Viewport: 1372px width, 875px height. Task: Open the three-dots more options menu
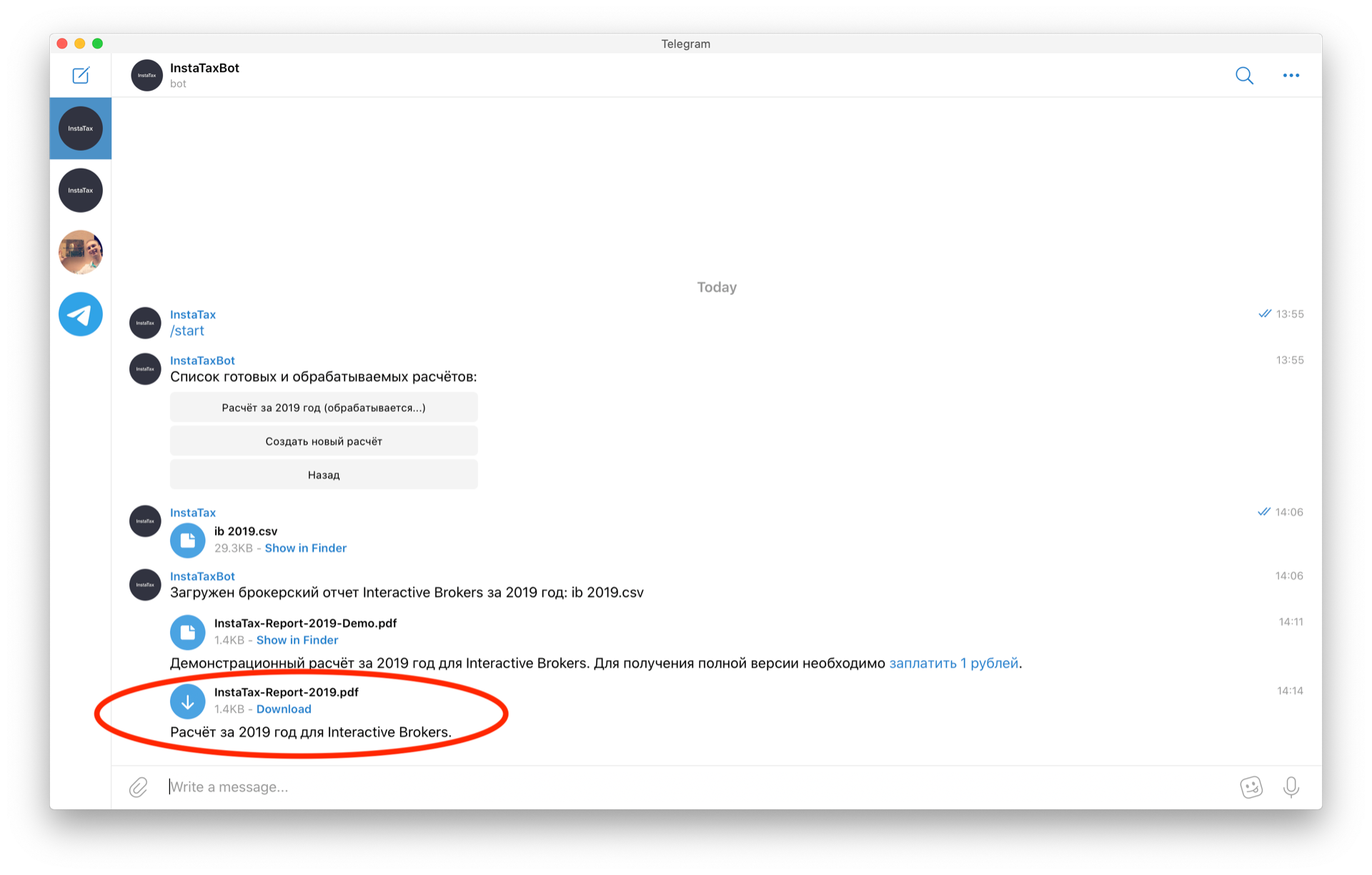tap(1291, 75)
